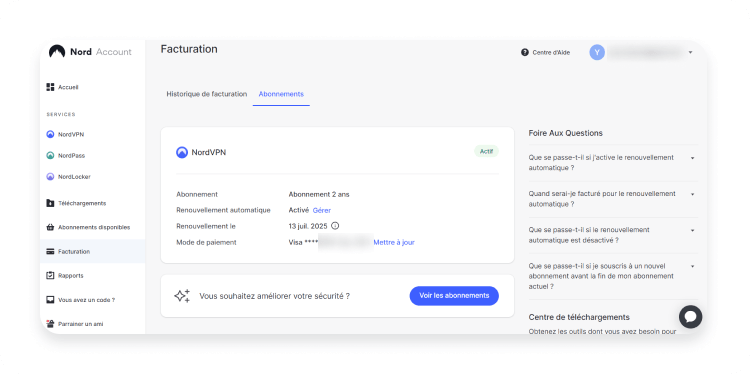Open Parrainer un ami item
750x374 pixels.
click(81, 324)
